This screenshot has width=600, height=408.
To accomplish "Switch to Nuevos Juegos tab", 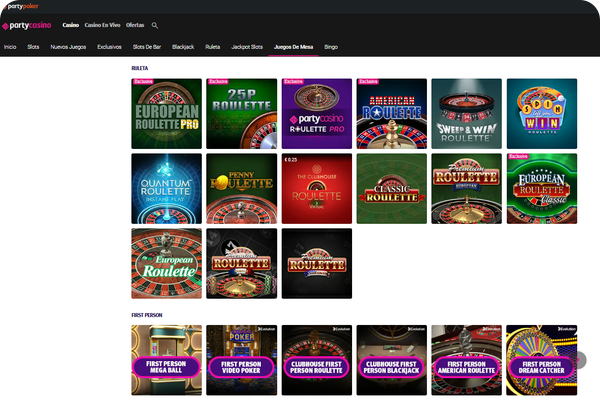I will (68, 47).
